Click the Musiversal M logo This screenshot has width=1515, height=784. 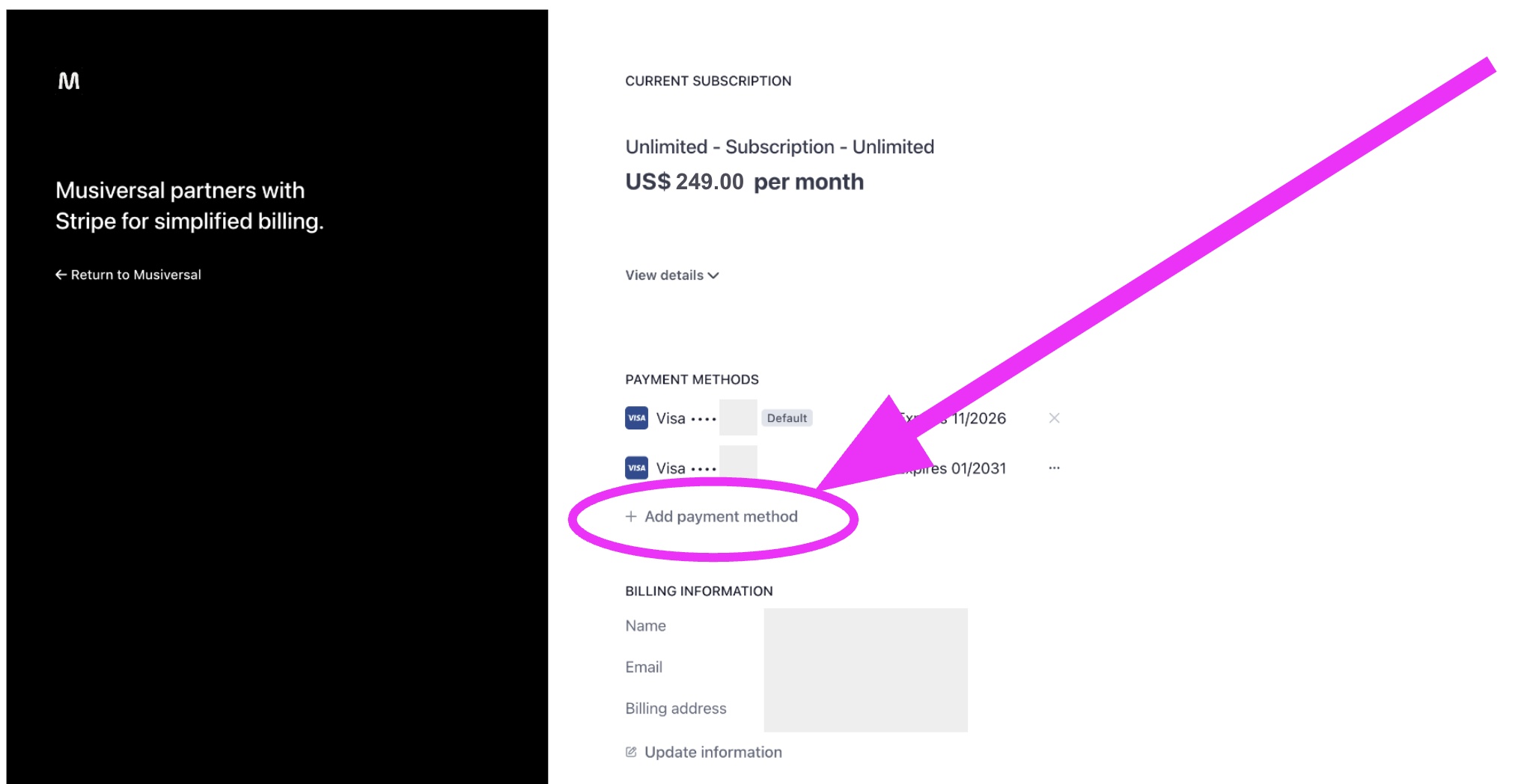(x=69, y=81)
